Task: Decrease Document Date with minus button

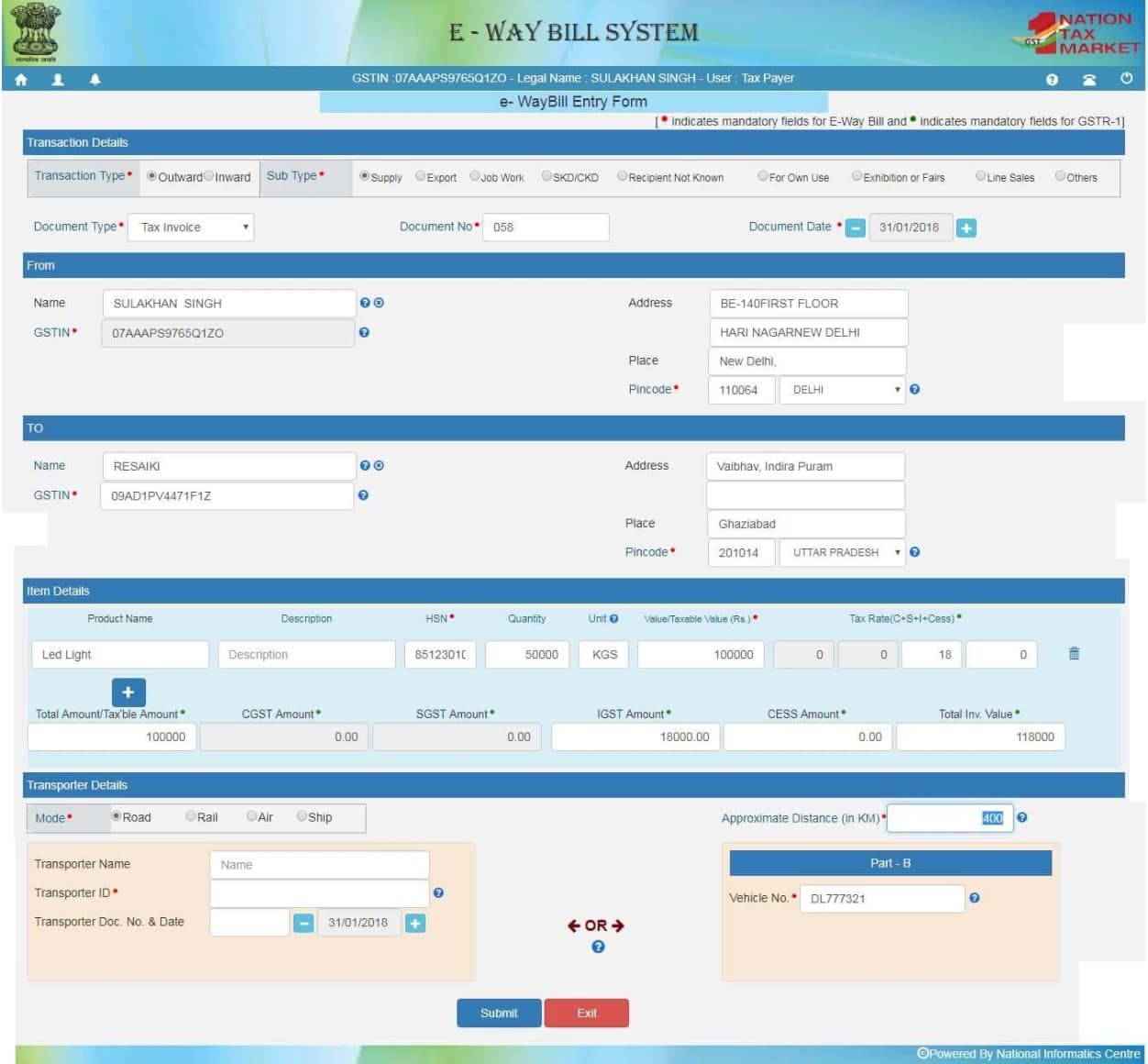Action: point(855,227)
